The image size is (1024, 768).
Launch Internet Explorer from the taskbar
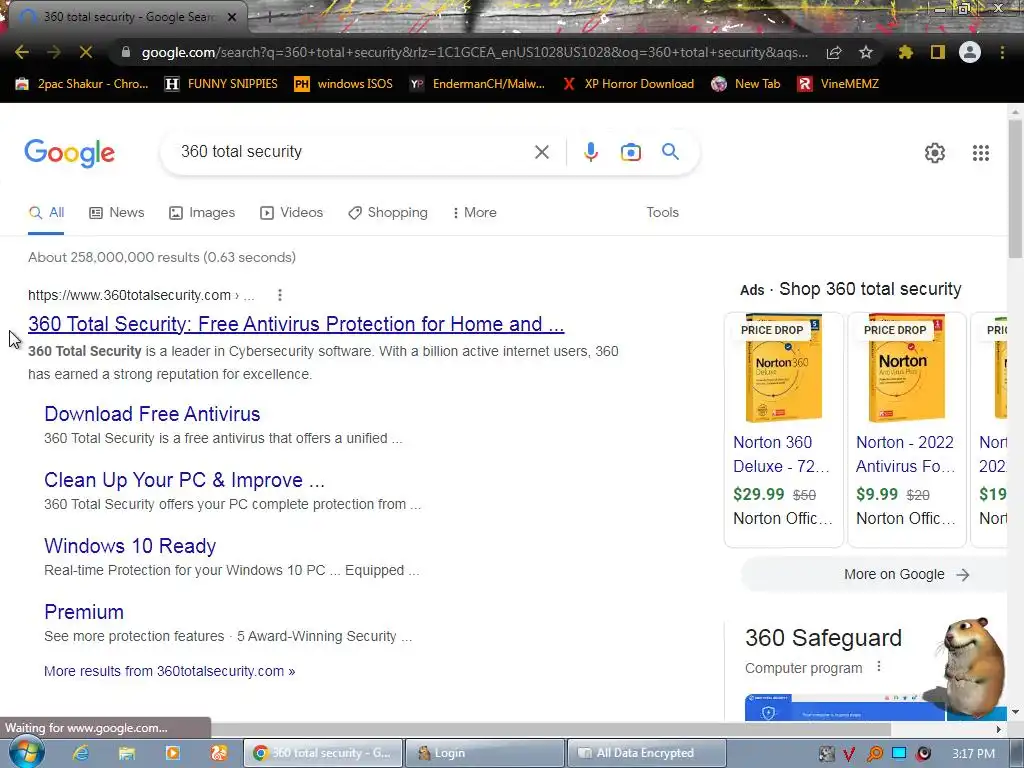point(80,753)
